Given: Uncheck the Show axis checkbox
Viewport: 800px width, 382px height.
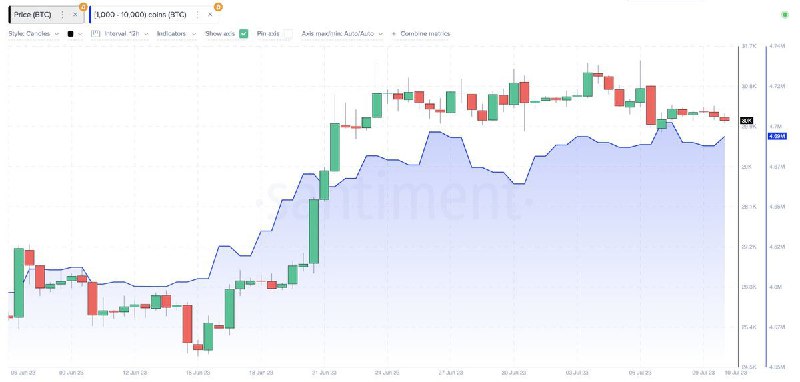Looking at the screenshot, I should 244,34.
